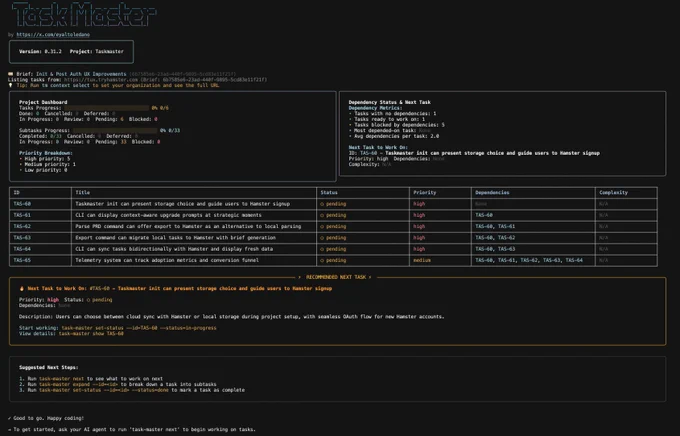Click 'Avg dependencies per task: 2.0'
The image size is (680, 436).
pyautogui.click(x=394, y=136)
